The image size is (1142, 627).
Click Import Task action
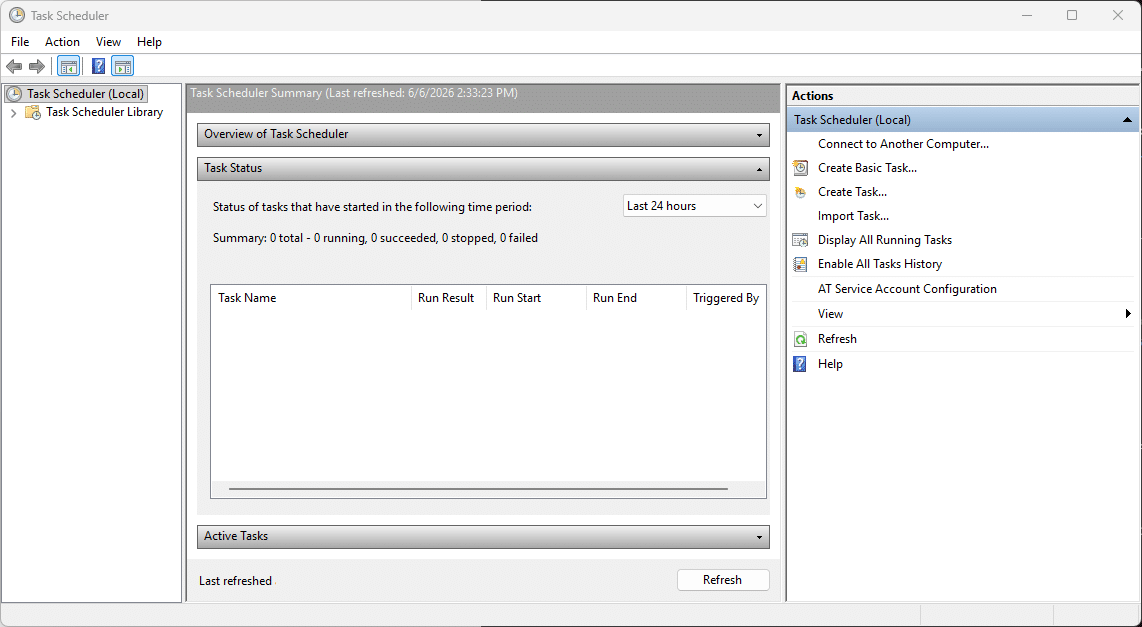coord(854,216)
